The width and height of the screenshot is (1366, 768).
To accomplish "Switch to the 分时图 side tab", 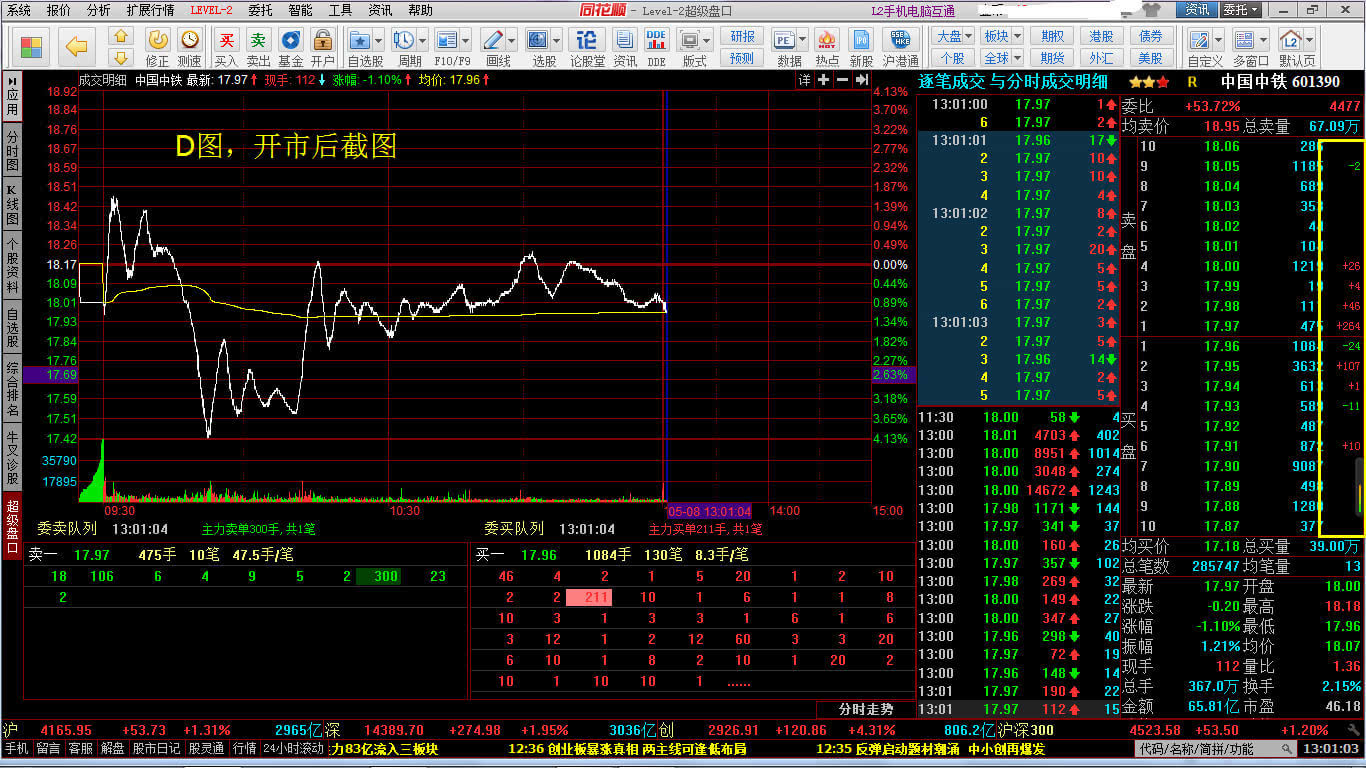I will tap(12, 150).
